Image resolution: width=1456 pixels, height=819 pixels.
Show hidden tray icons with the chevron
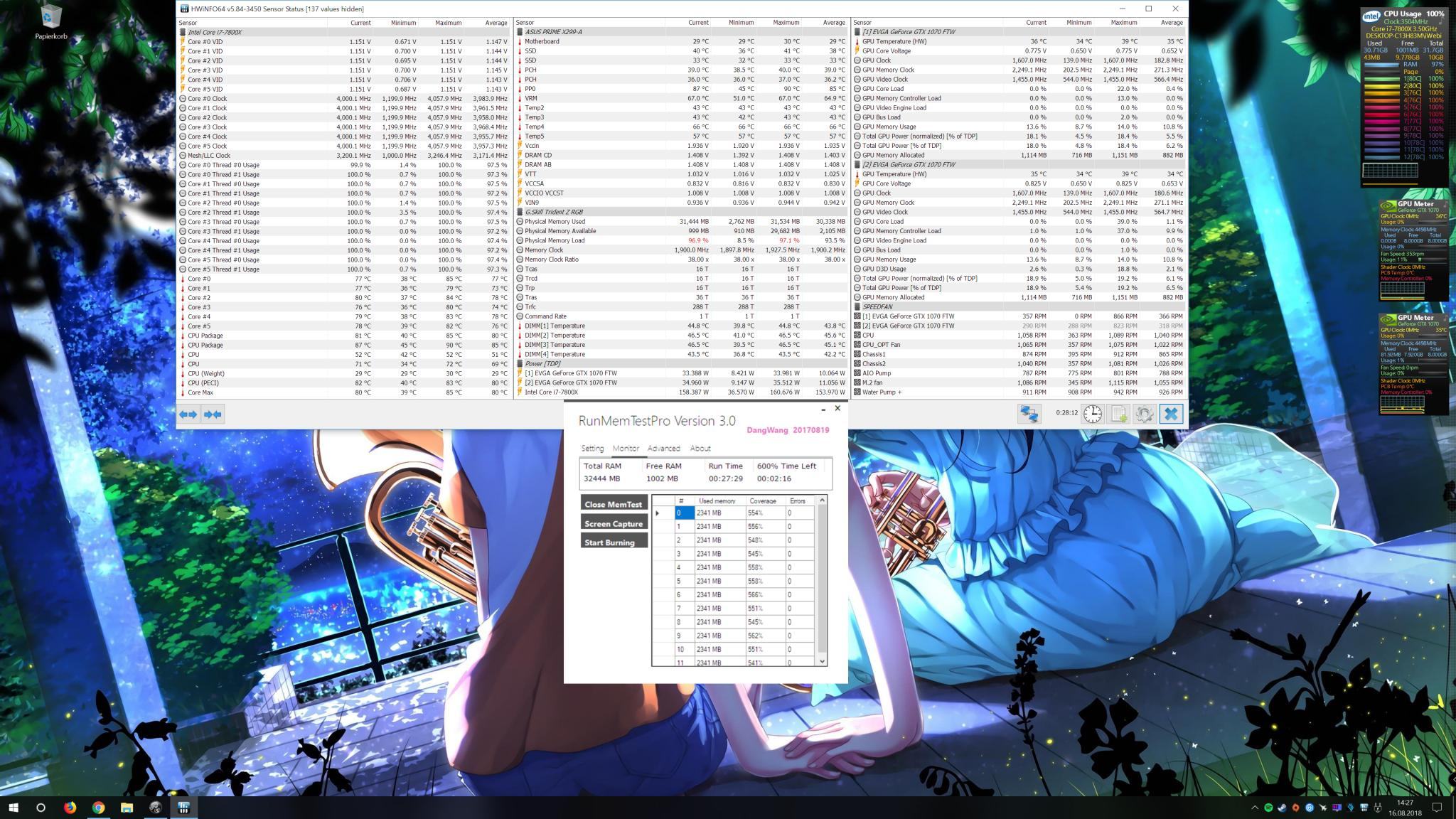click(x=1255, y=808)
